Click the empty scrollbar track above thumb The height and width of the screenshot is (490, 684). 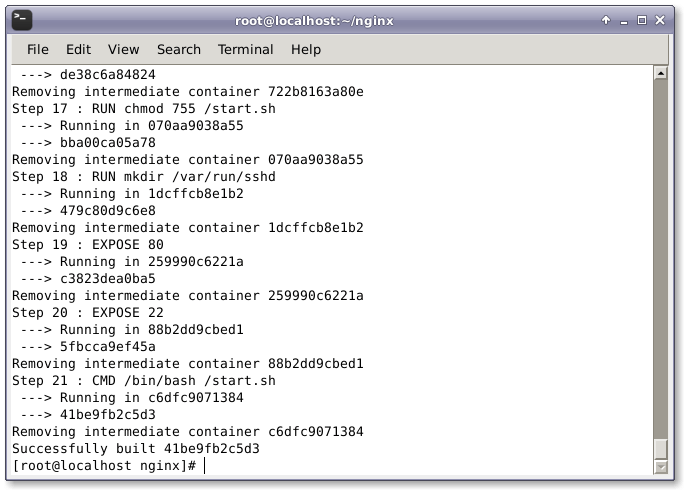(x=660, y=250)
